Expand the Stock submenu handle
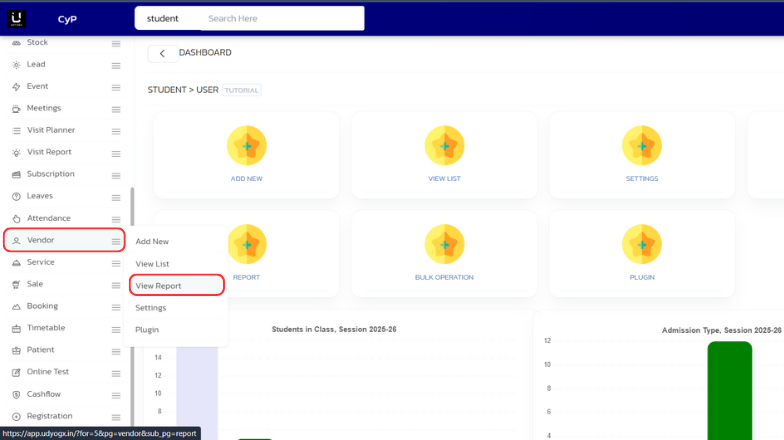This screenshot has height=440, width=784. tap(116, 43)
